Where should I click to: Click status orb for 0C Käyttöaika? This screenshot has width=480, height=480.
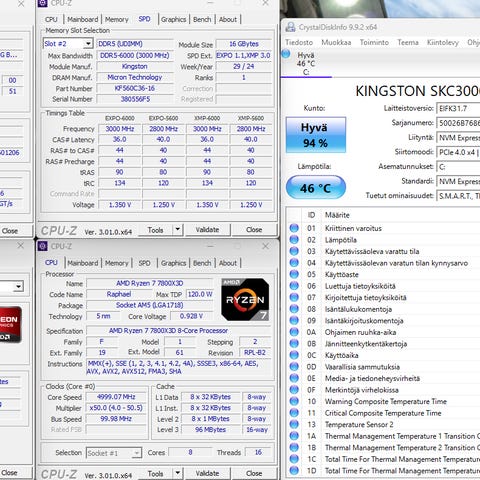pos(294,355)
